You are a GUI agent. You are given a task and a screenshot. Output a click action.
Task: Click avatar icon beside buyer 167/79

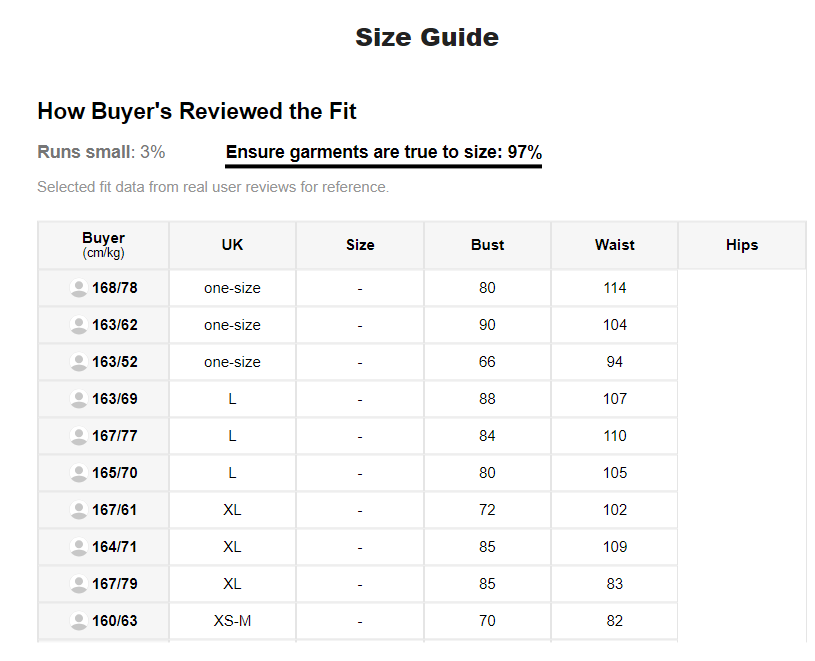coord(79,584)
